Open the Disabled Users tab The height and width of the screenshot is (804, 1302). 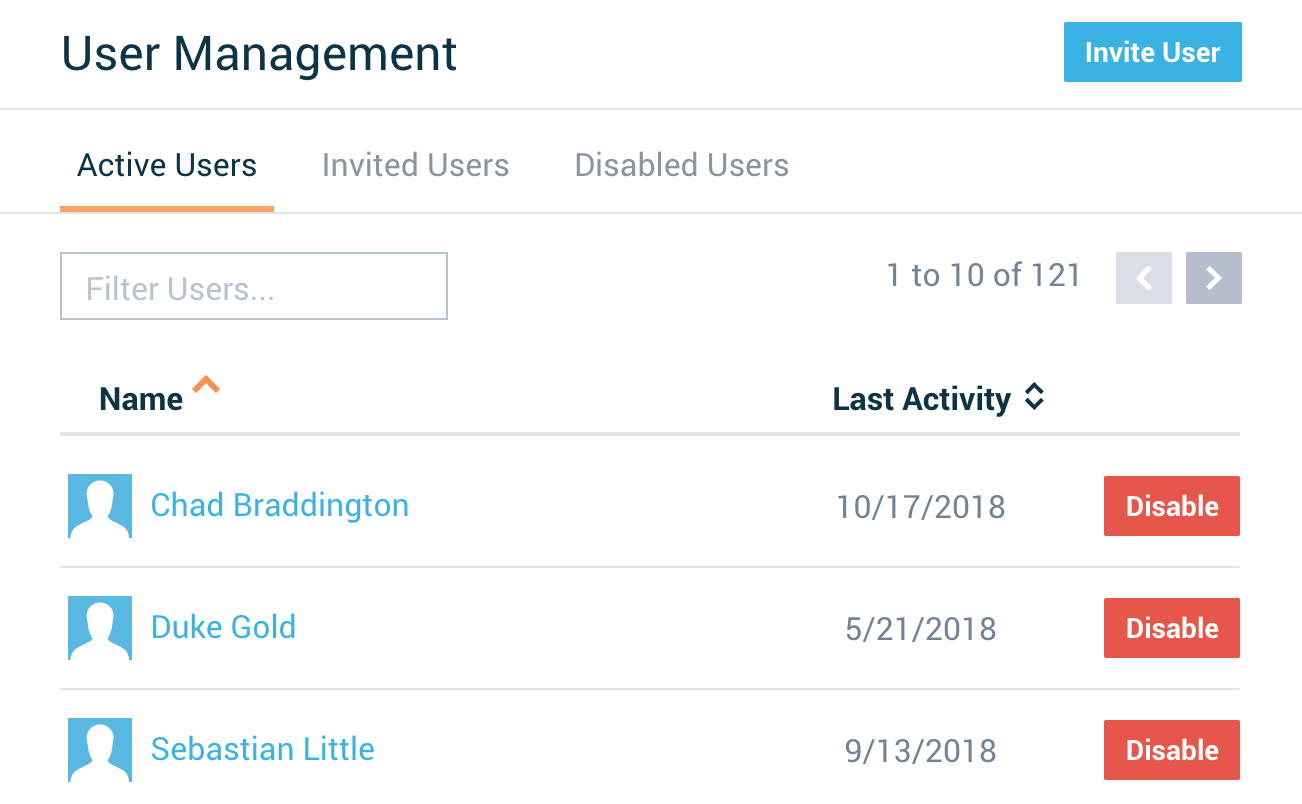(681, 165)
